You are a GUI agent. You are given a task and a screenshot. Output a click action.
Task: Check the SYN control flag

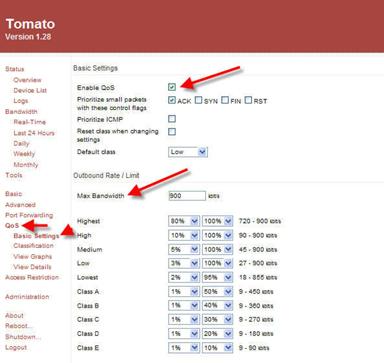199,100
